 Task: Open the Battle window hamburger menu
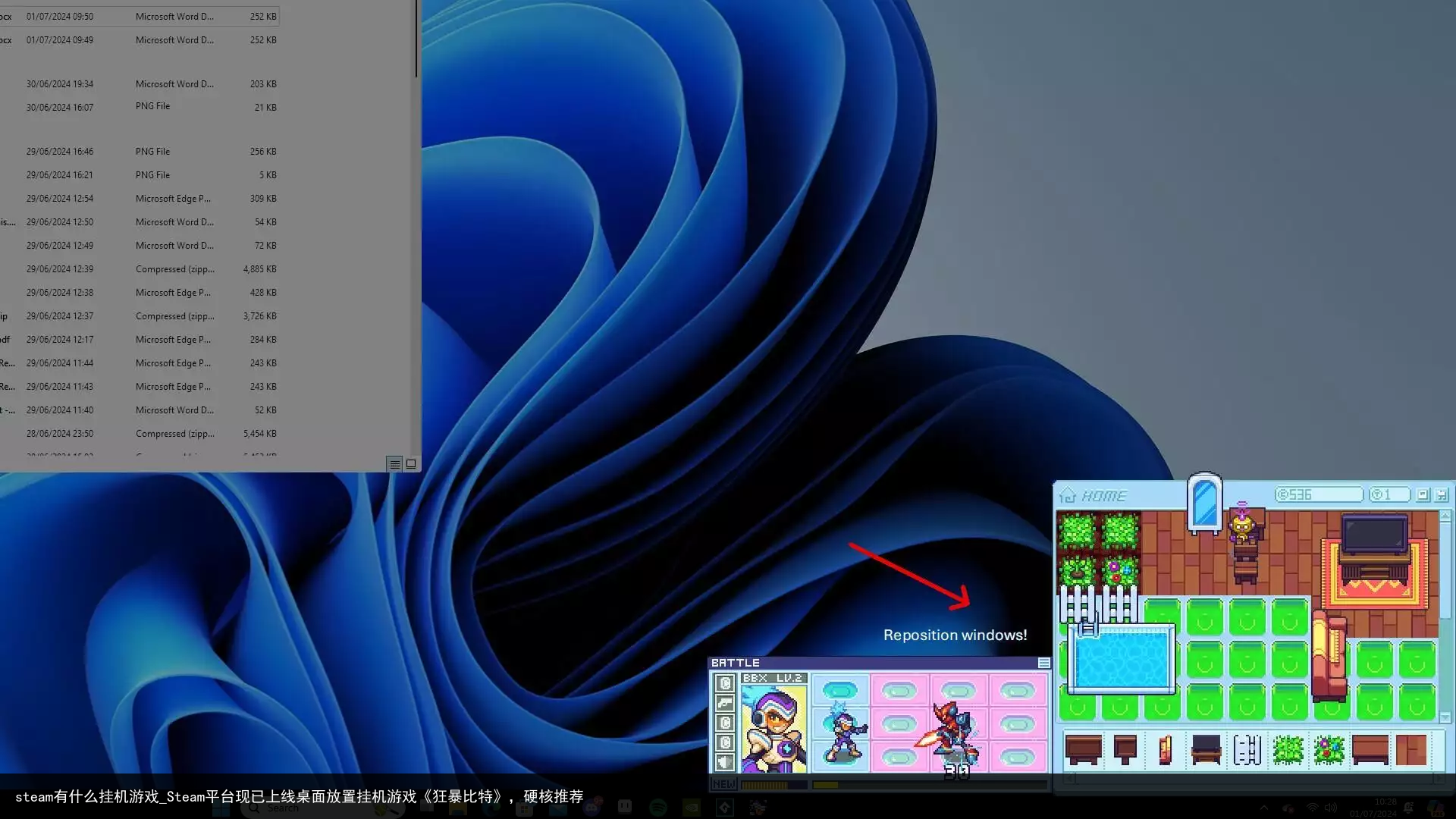(1043, 664)
